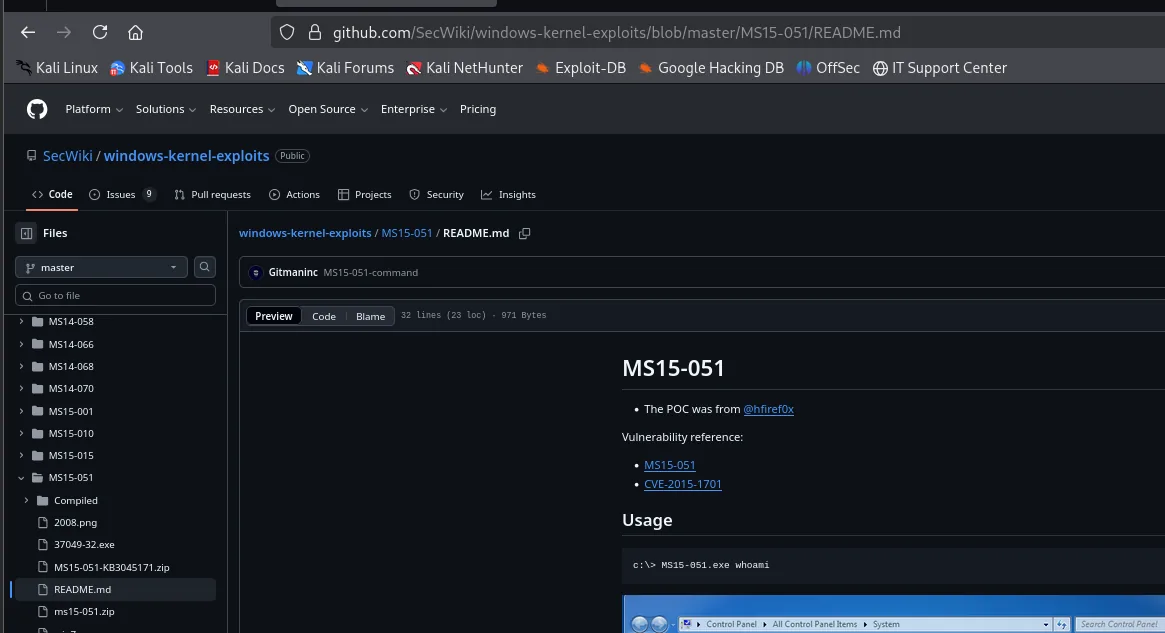Copy the README.md path with copy icon
Viewport: 1165px width, 633px height.
click(x=525, y=233)
